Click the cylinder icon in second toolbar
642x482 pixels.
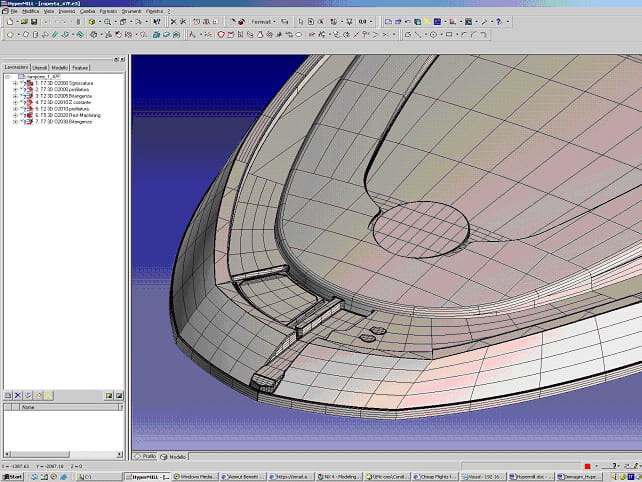point(36,35)
